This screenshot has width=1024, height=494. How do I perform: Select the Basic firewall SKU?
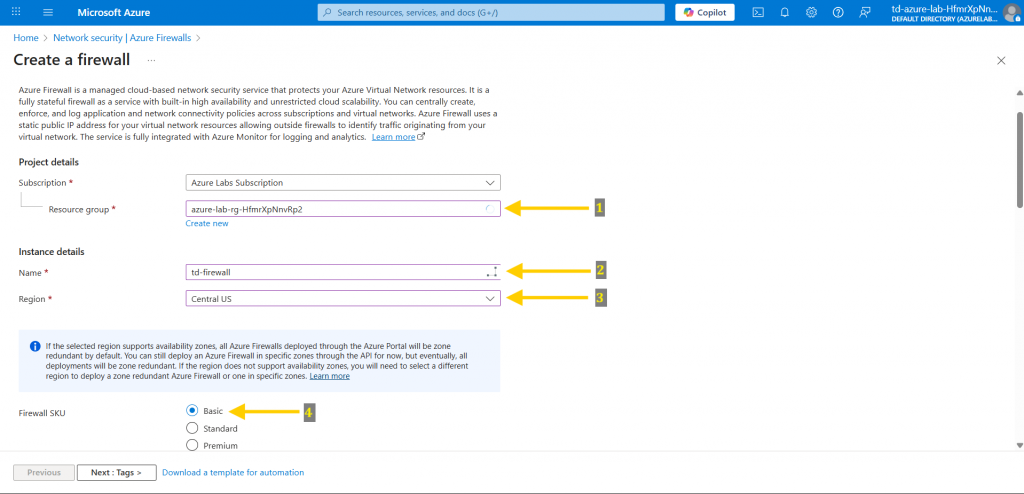(x=192, y=411)
